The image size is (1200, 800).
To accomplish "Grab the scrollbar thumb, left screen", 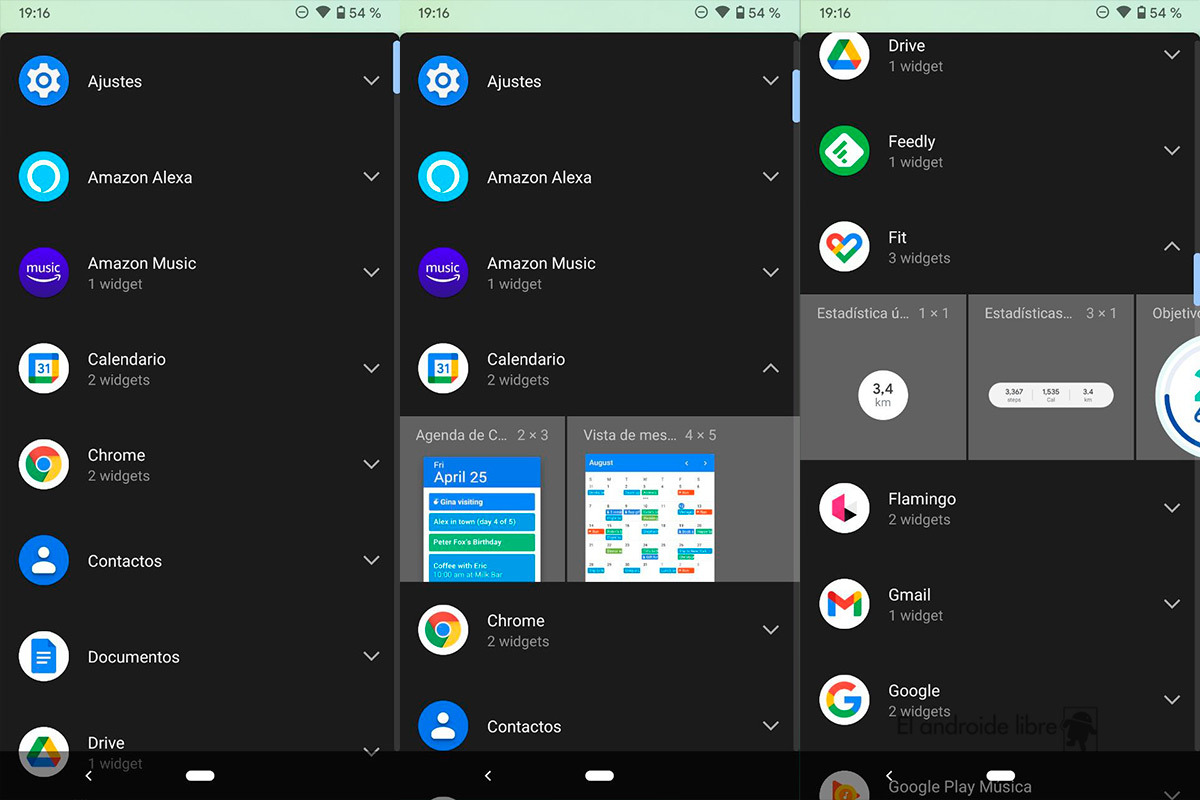I will tap(396, 67).
